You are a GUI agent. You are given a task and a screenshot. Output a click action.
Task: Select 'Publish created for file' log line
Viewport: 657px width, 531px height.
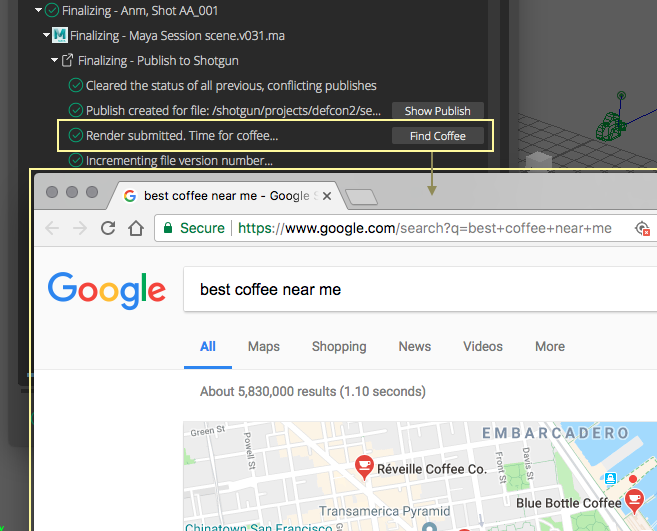pyautogui.click(x=233, y=111)
